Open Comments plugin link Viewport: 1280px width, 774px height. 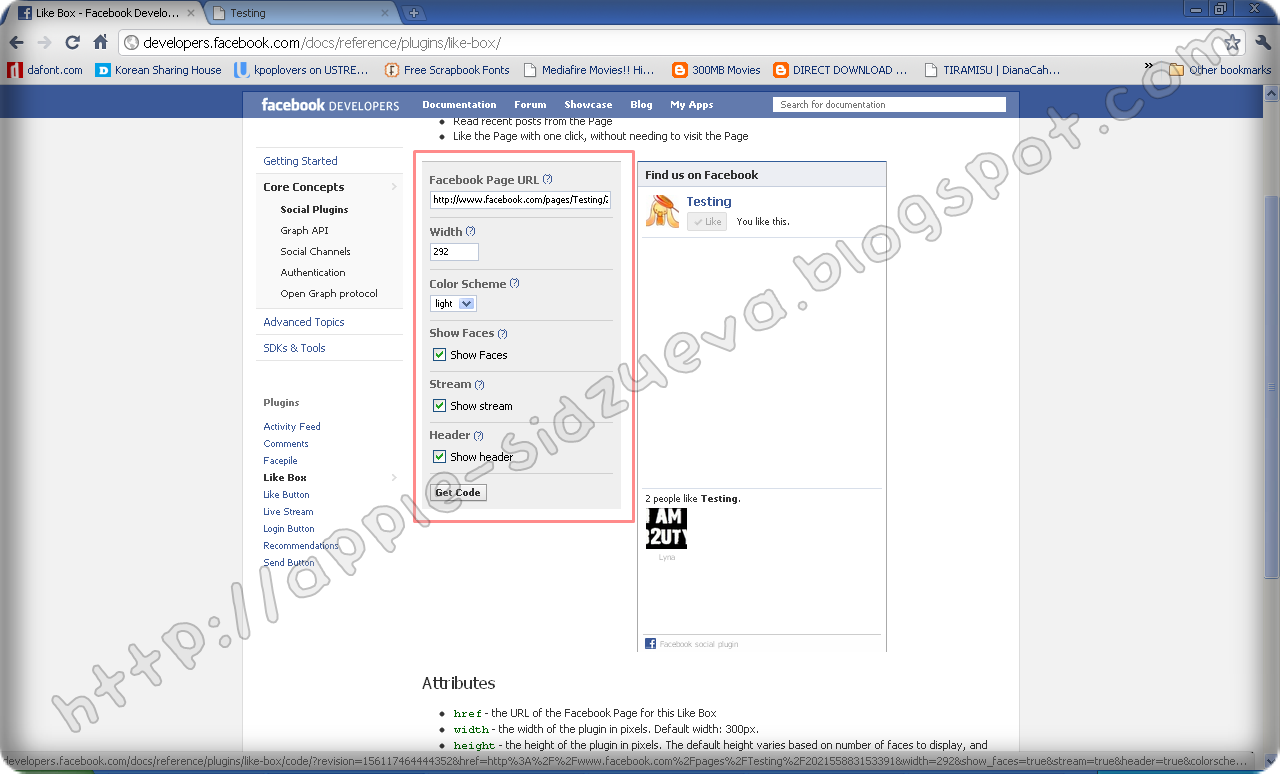[286, 444]
